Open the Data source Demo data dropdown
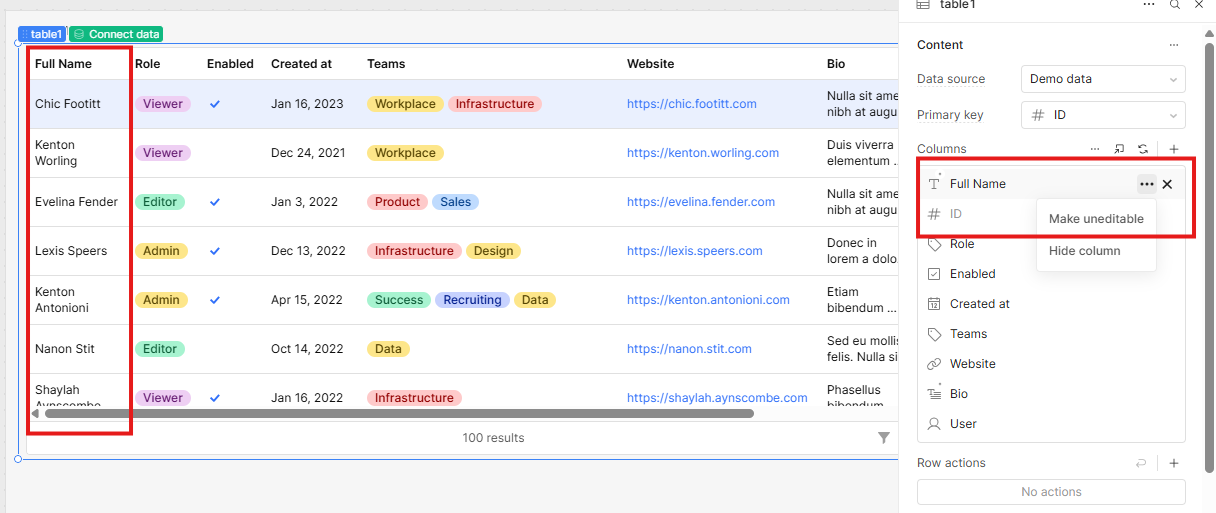Viewport: 1216px width, 513px height. tap(1103, 79)
